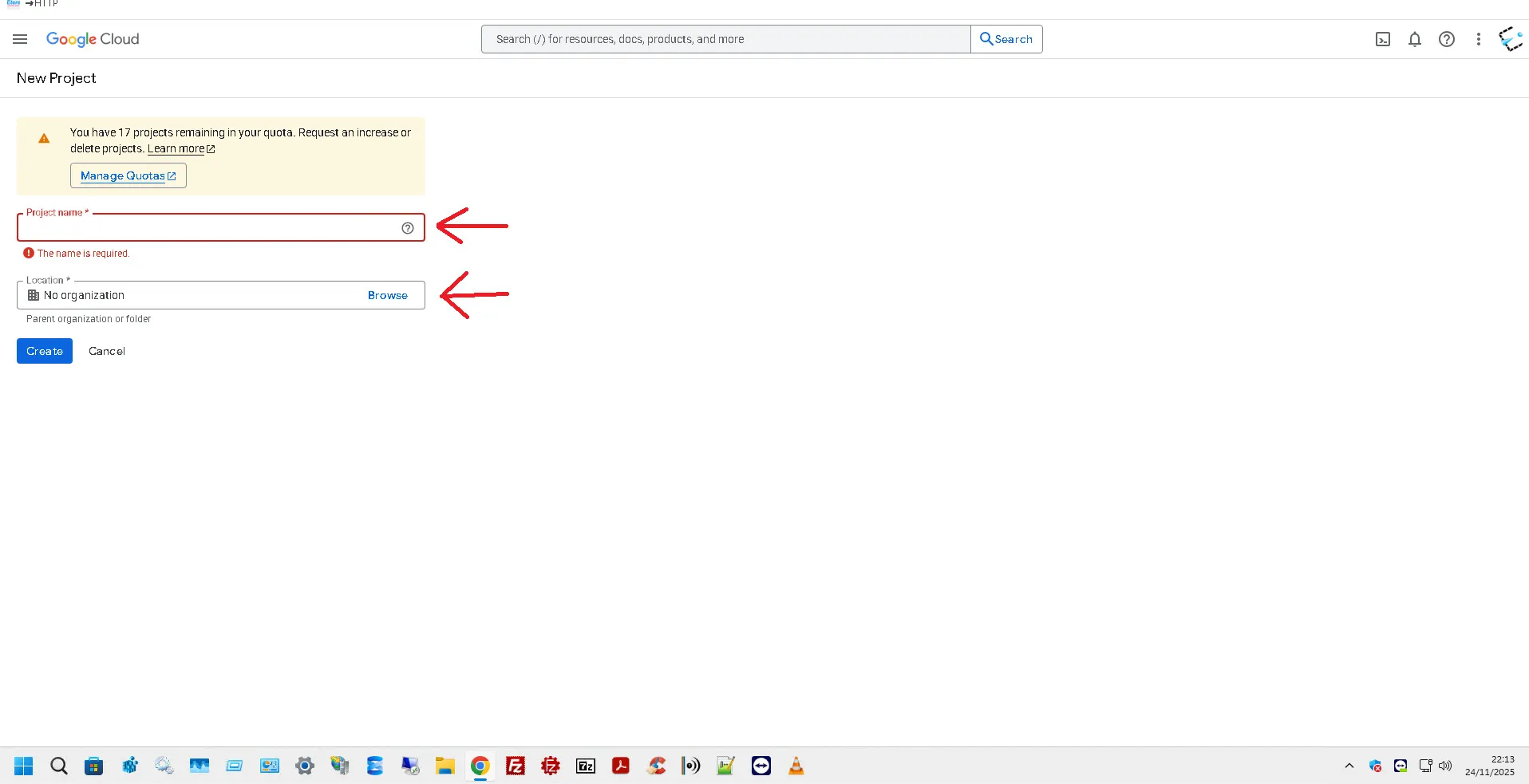This screenshot has height=784, width=1529.
Task: Click the Create button
Action: point(45,351)
